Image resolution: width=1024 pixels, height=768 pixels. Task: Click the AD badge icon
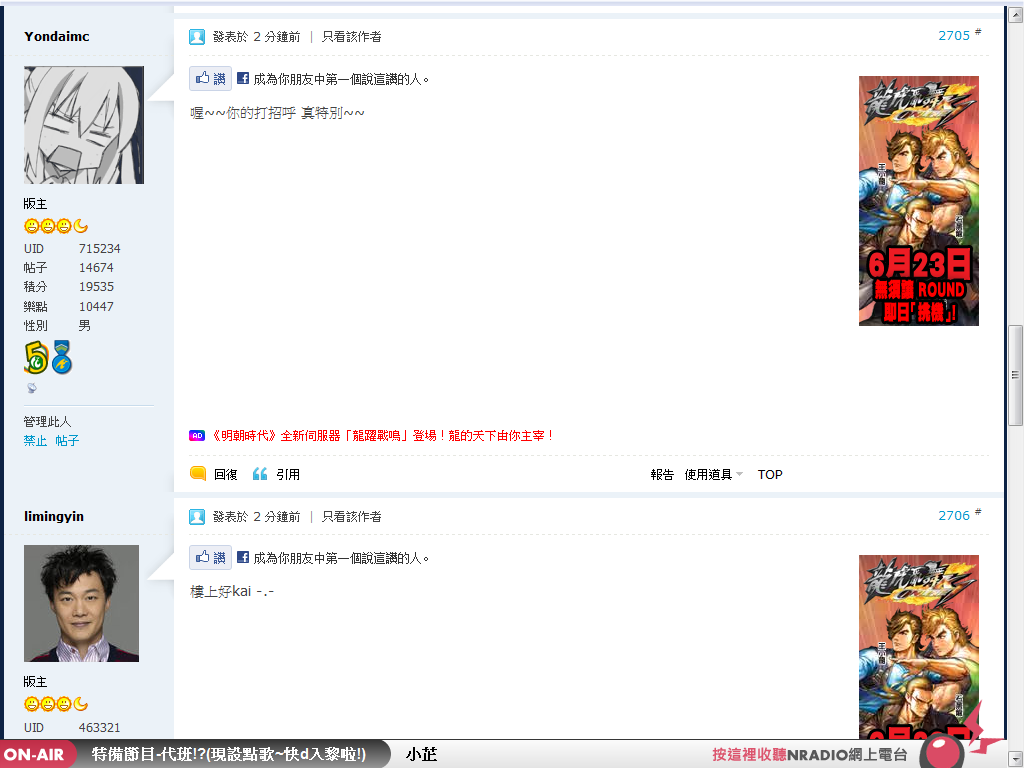pyautogui.click(x=197, y=436)
